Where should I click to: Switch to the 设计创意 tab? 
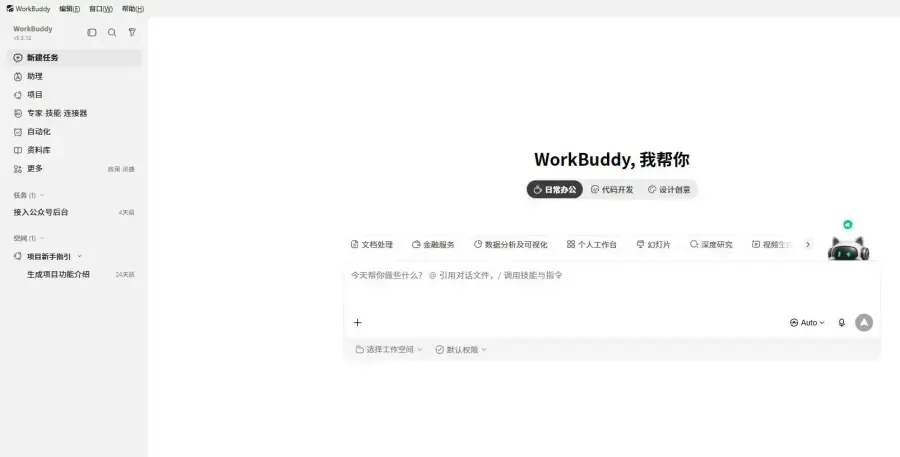pos(669,189)
